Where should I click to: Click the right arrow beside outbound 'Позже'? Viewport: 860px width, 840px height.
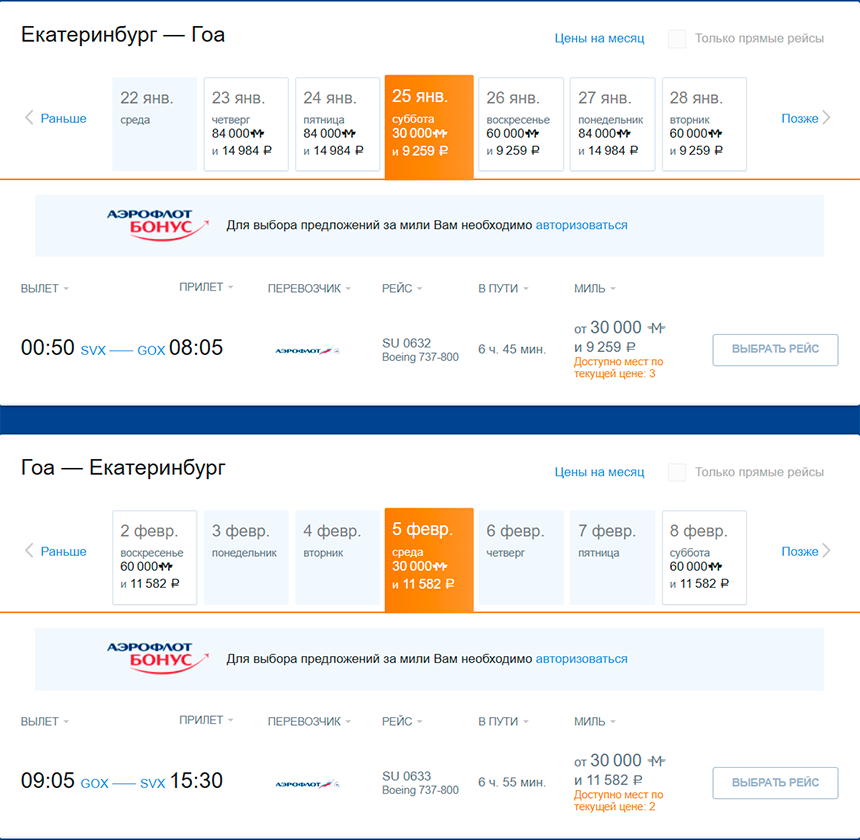coord(827,118)
